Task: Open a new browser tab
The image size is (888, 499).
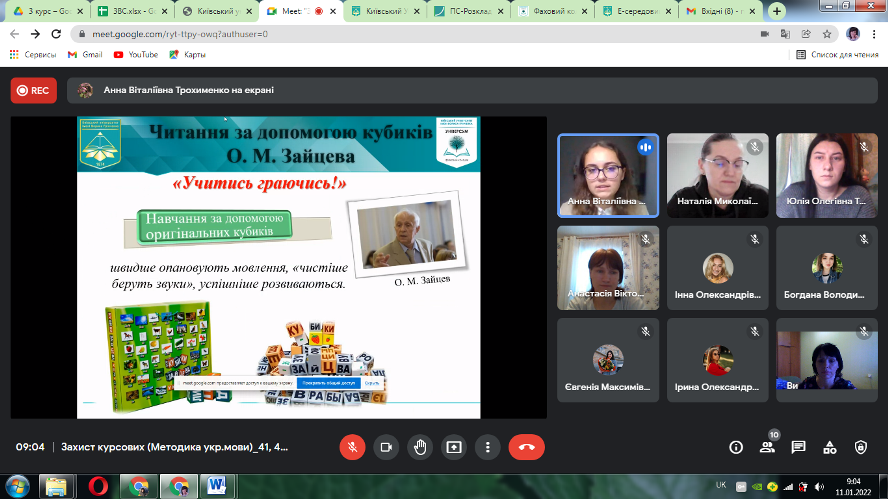Action: [x=777, y=11]
